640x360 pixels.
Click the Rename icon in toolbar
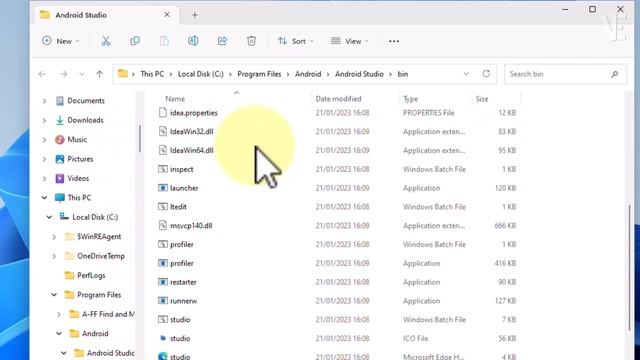click(193, 41)
